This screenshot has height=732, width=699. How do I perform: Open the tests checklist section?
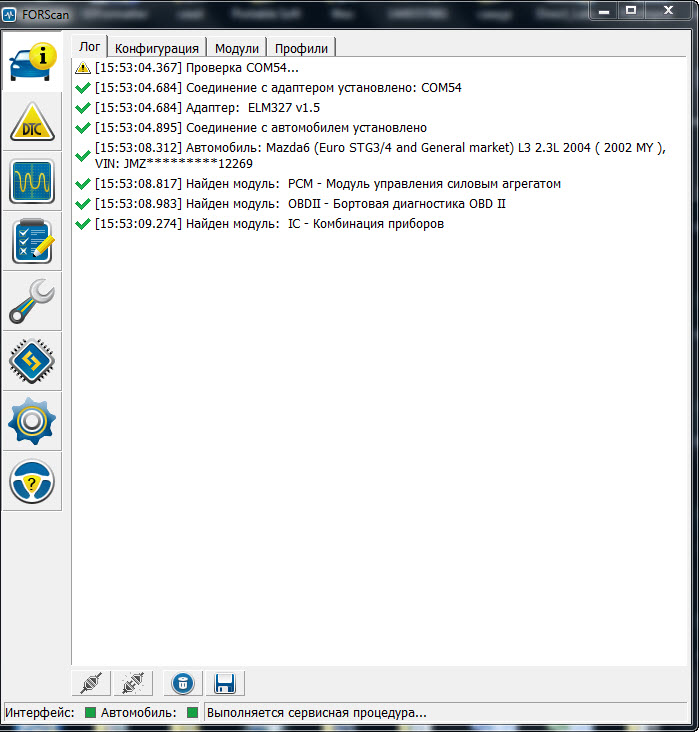[32, 242]
